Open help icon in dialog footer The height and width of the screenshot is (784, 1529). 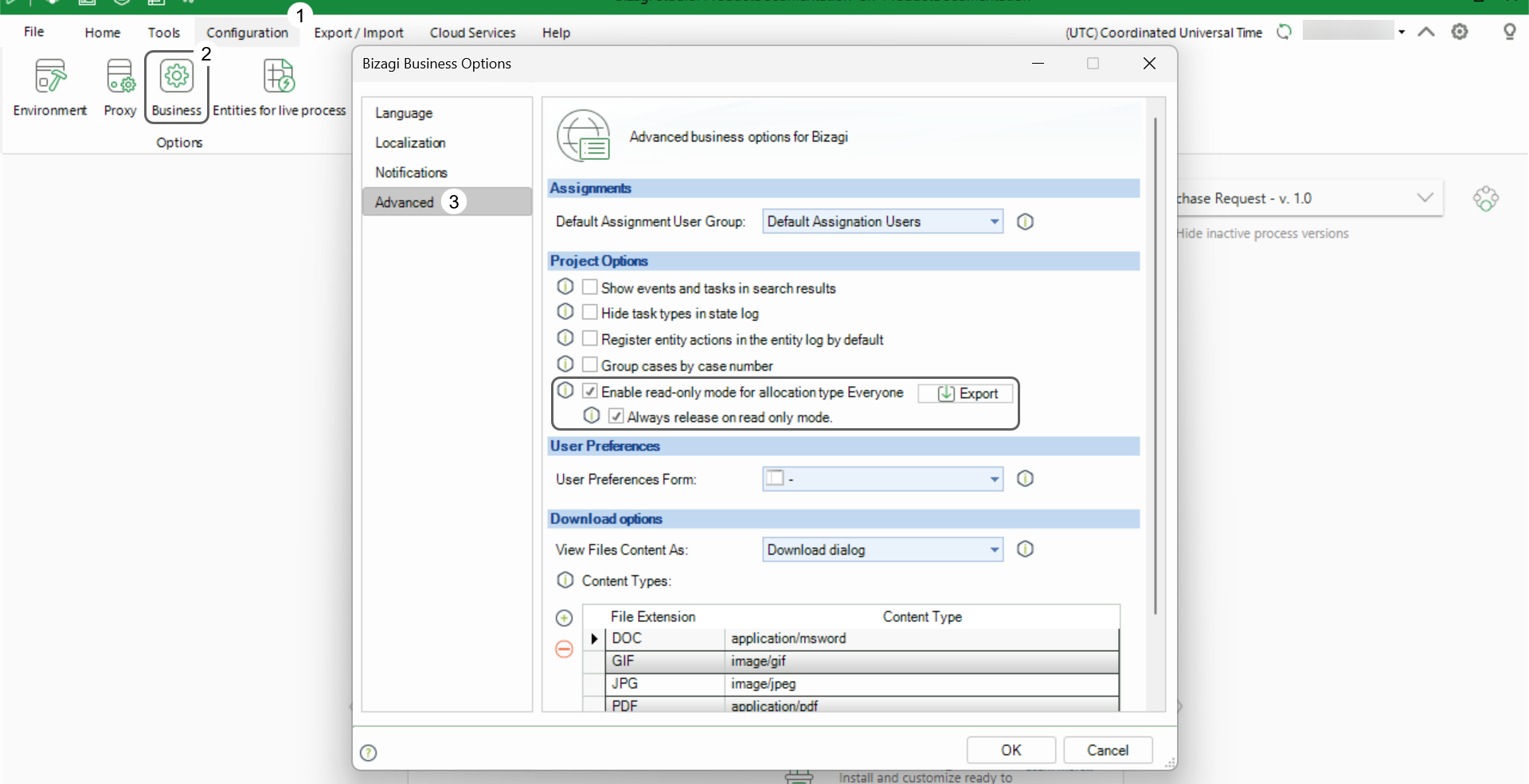click(369, 753)
